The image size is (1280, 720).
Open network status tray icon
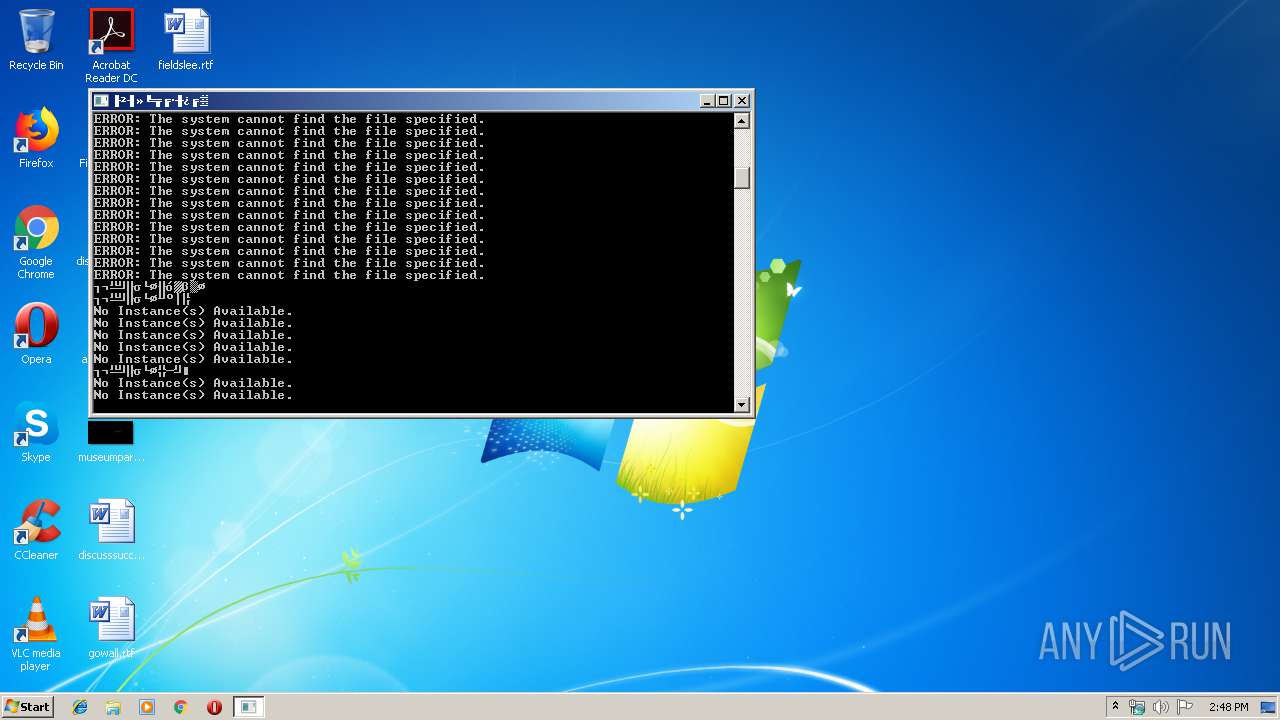pyautogui.click(x=1137, y=707)
